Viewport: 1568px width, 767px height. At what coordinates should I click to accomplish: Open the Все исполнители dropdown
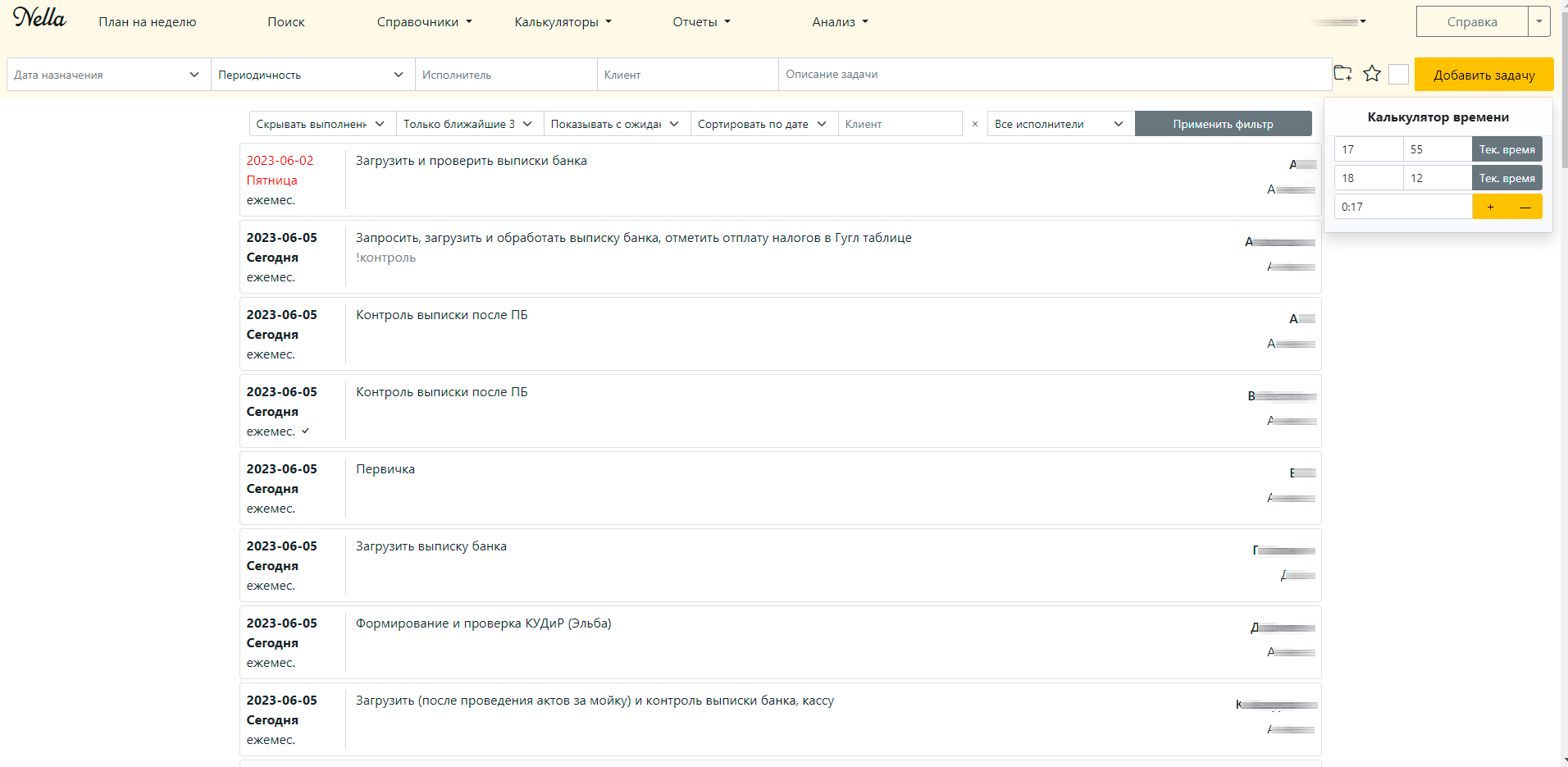coord(1060,124)
